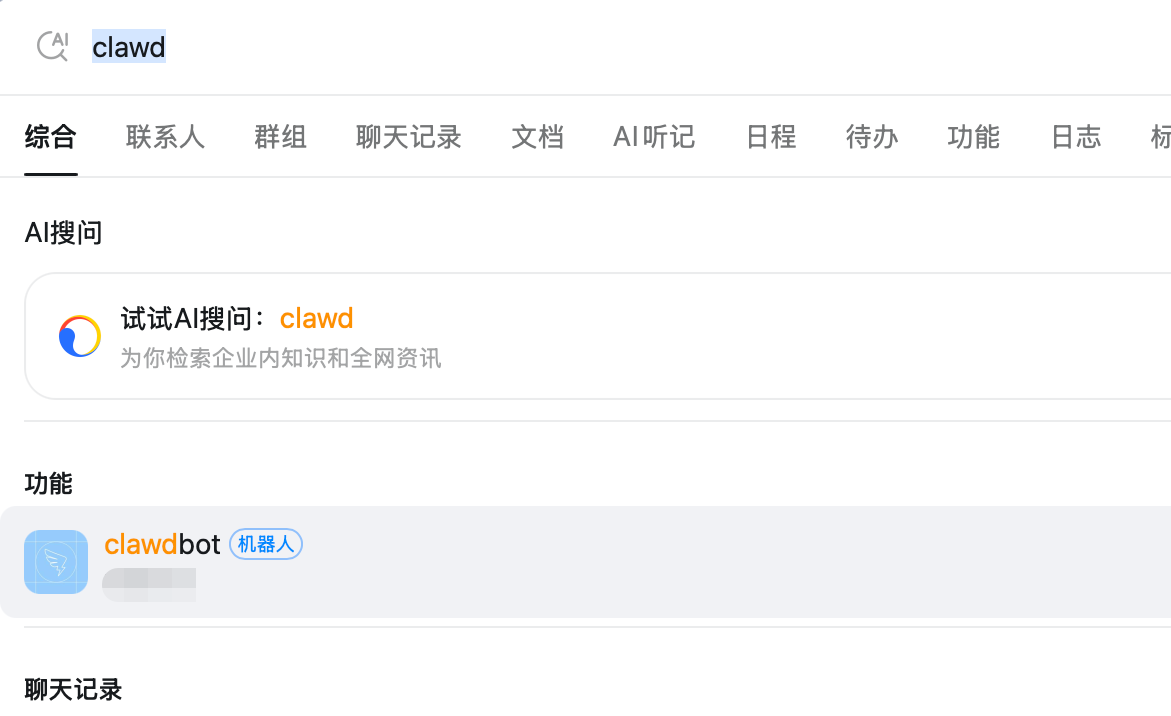Click "试试AI搜问: clawd" suggestion text
The image size is (1171, 716).
point(237,319)
